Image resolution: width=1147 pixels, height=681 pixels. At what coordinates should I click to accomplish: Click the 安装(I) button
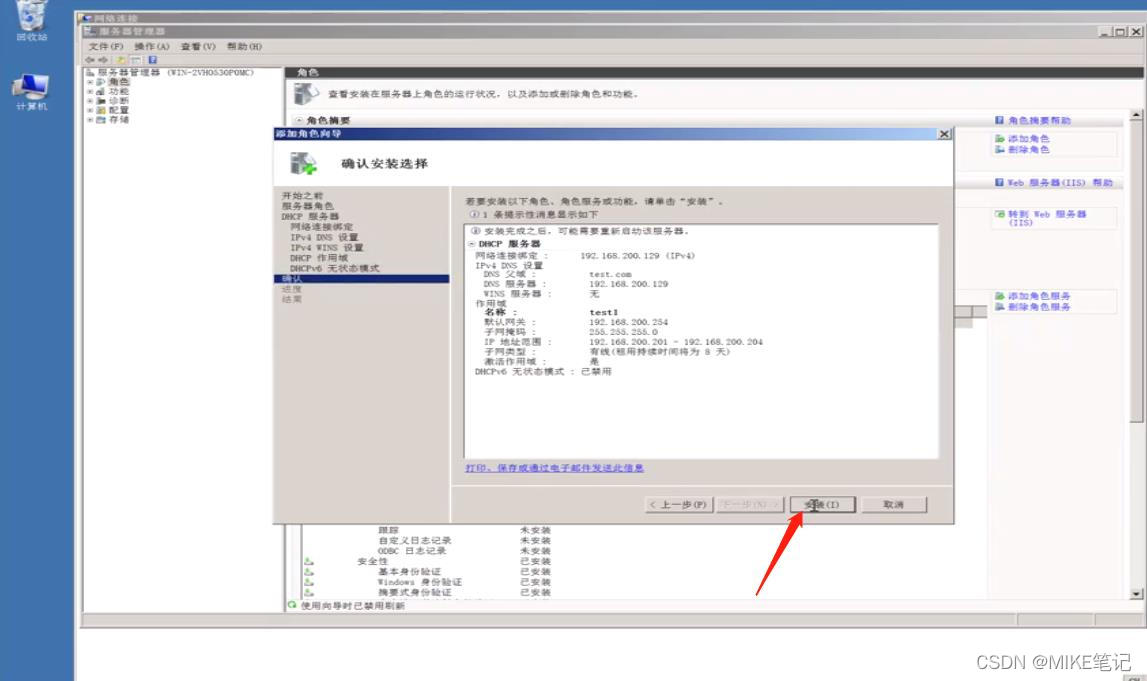coord(822,505)
